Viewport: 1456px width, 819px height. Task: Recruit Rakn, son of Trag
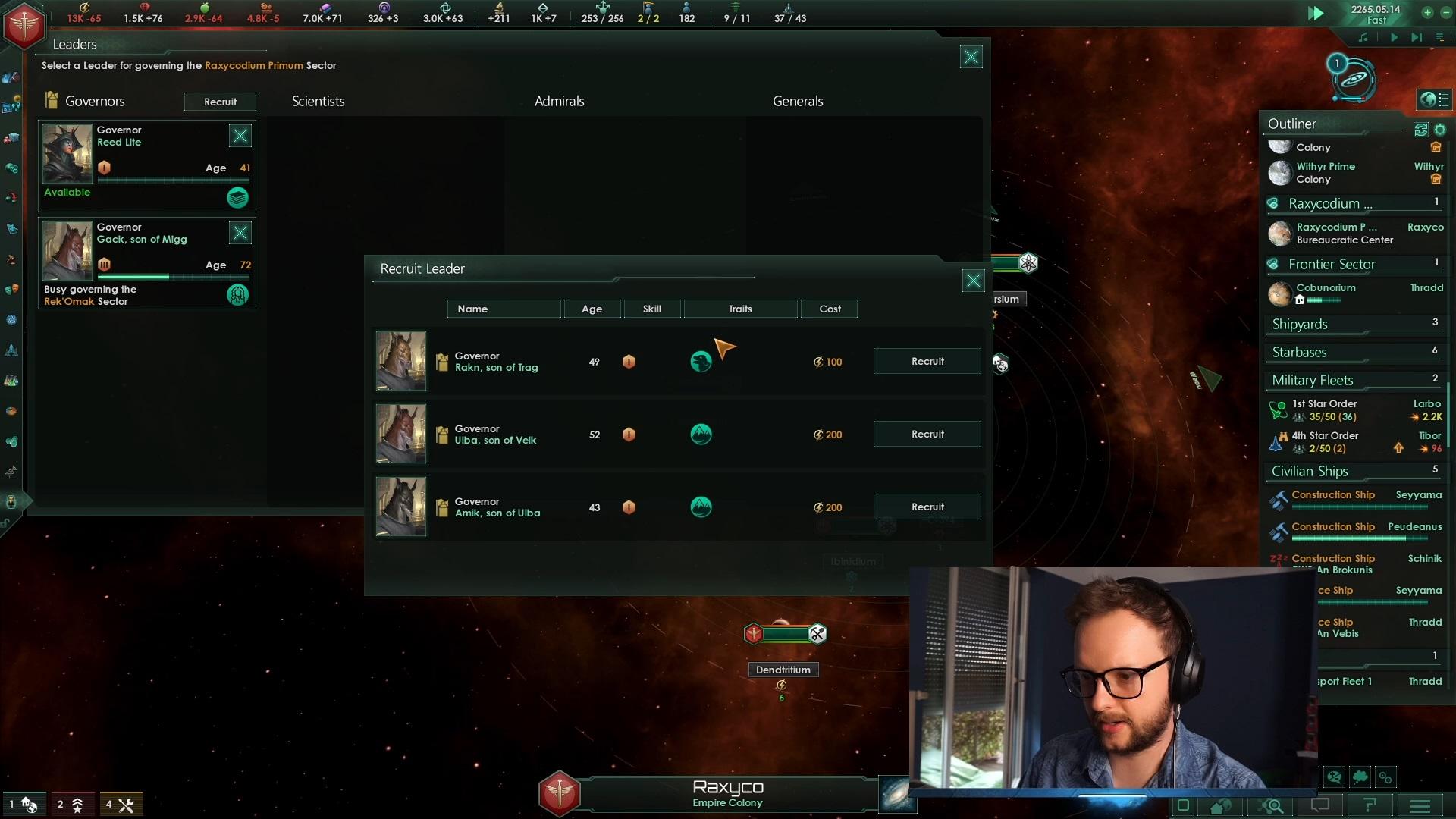pyautogui.click(x=927, y=361)
